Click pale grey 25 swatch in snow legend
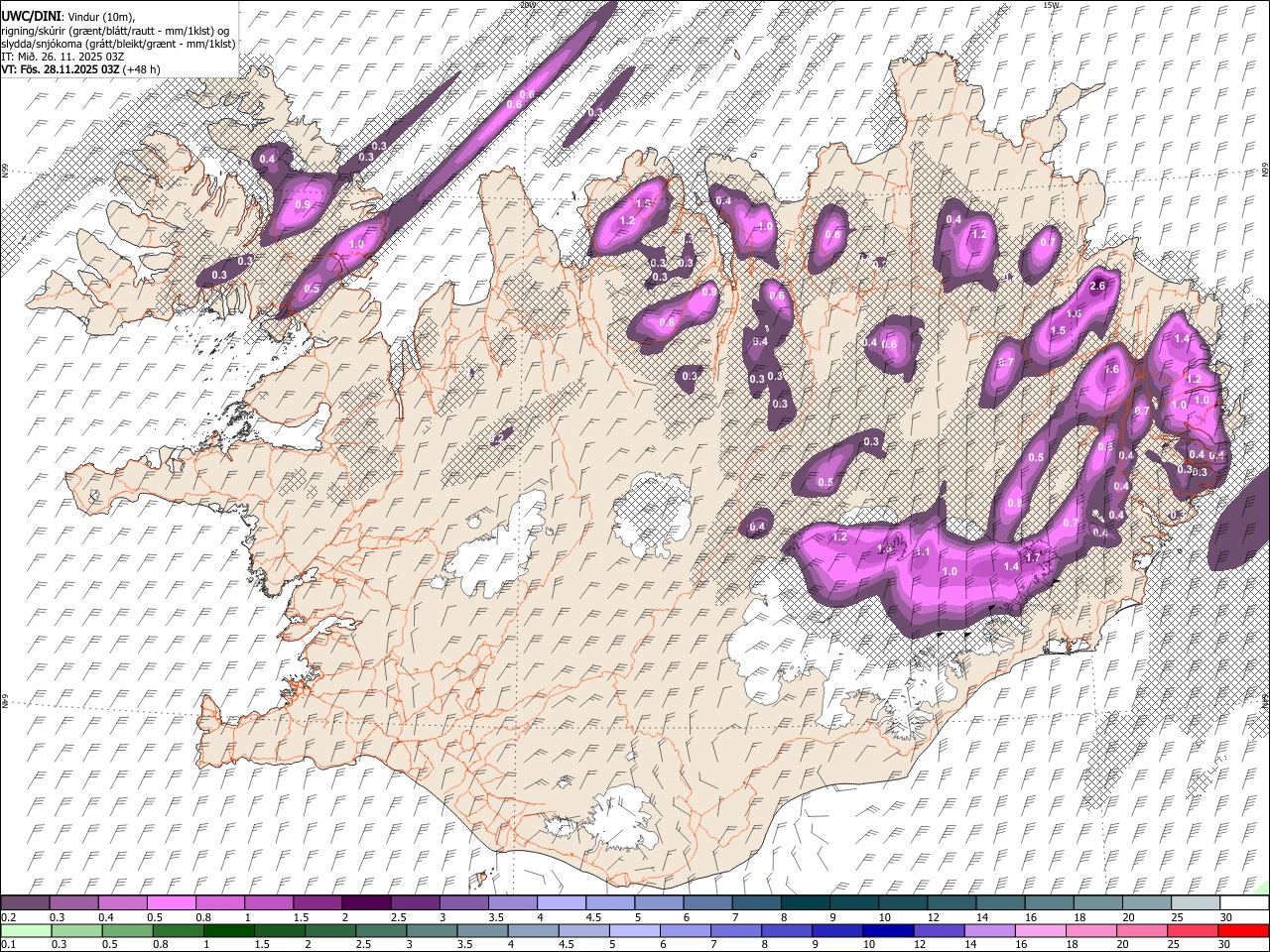 1196,902
